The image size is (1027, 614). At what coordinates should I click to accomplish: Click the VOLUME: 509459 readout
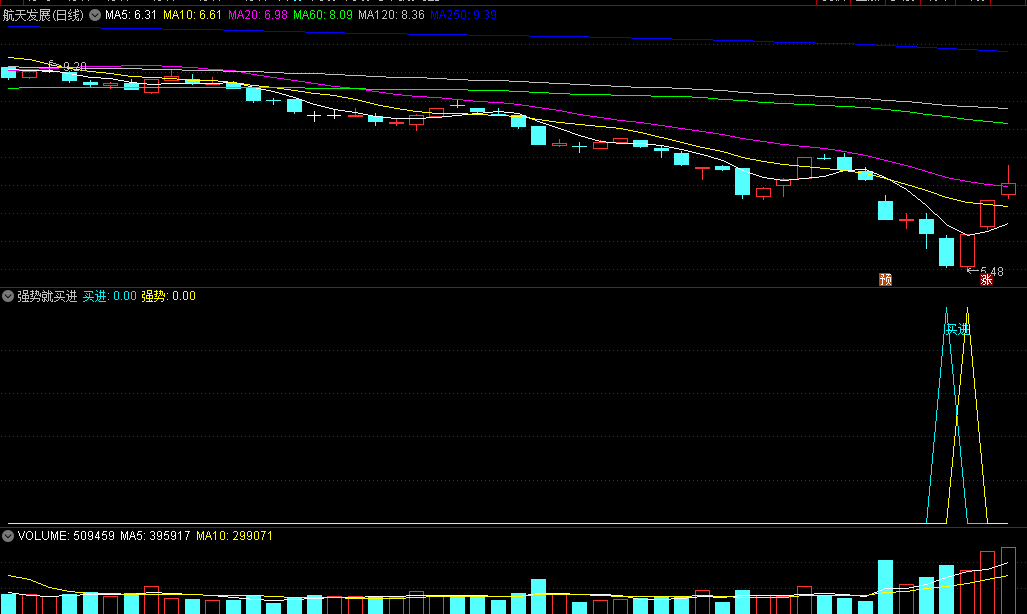point(65,536)
